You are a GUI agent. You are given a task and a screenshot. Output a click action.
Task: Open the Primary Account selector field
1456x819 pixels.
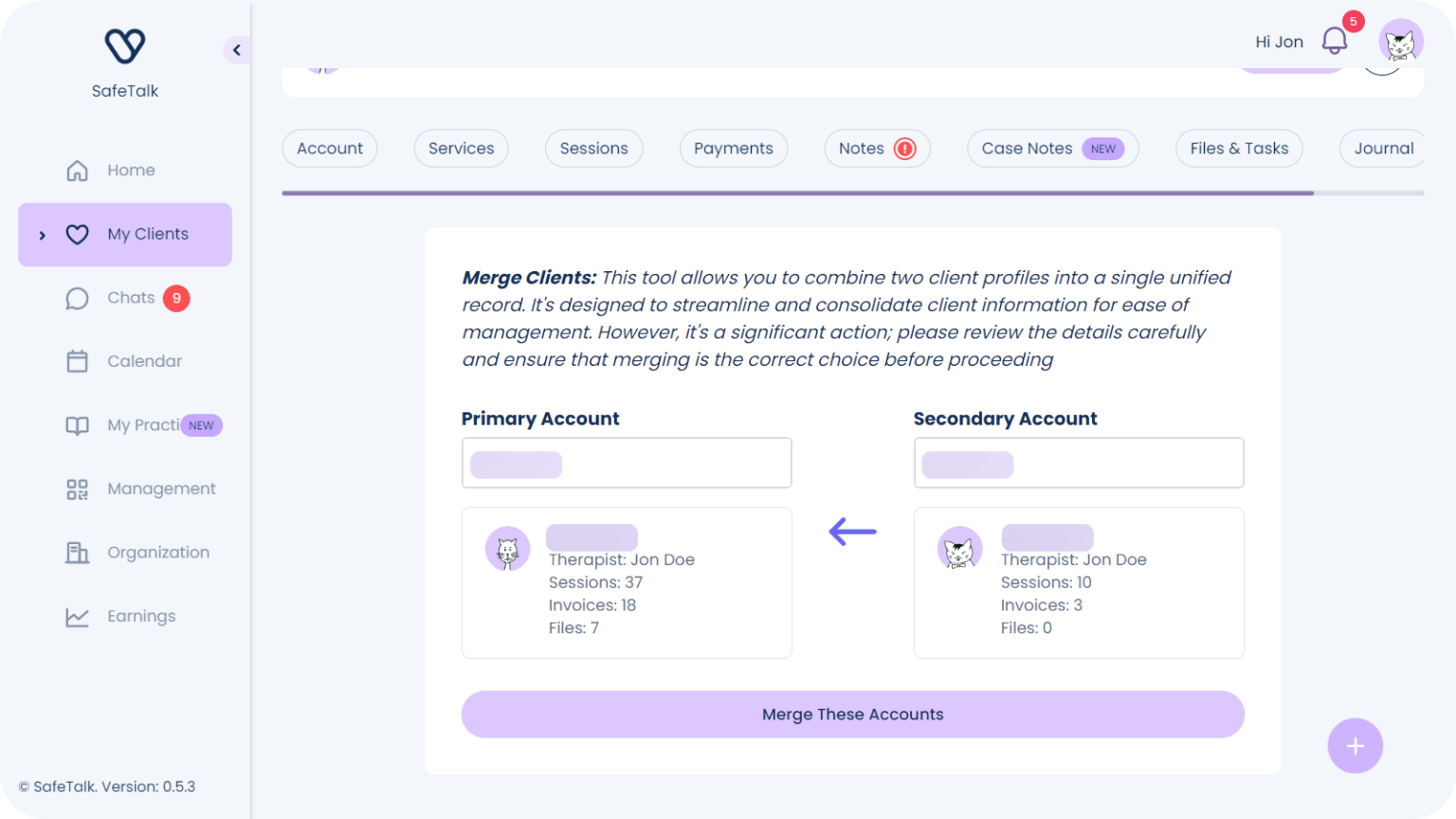coord(627,464)
